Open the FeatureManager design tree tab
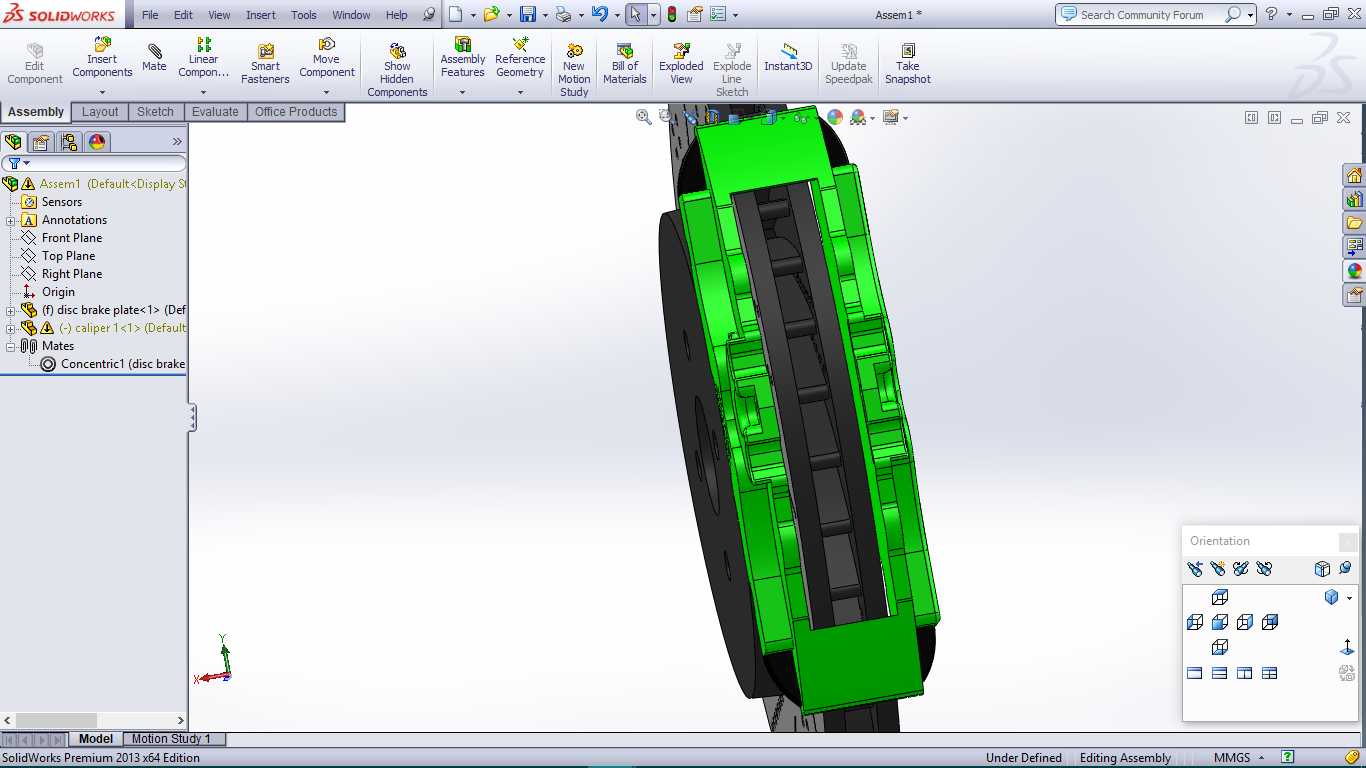The image size is (1366, 768). (x=13, y=142)
